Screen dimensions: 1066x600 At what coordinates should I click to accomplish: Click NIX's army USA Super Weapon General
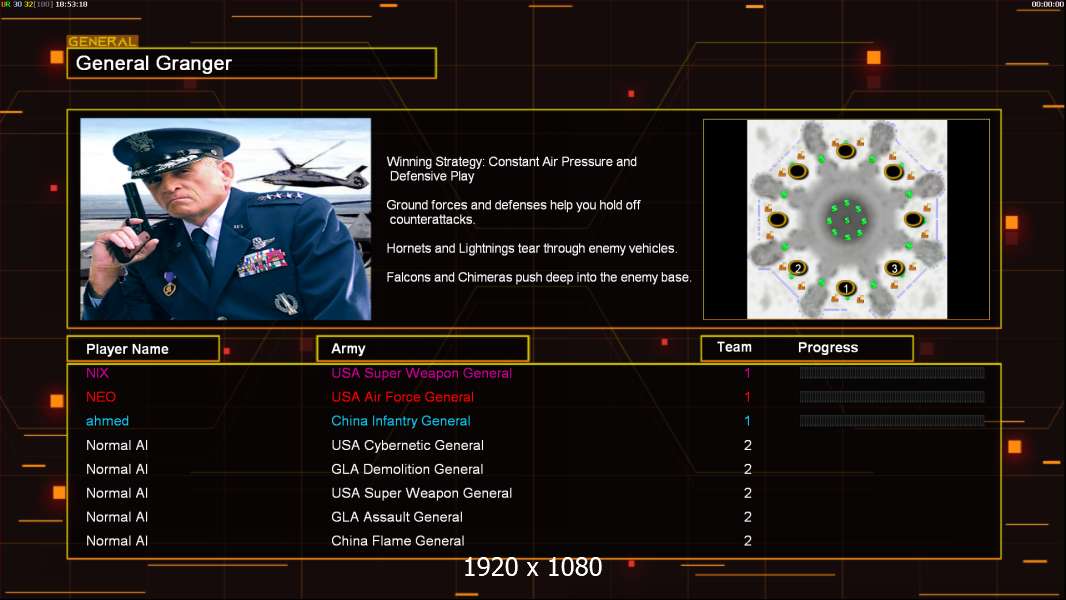tap(422, 372)
